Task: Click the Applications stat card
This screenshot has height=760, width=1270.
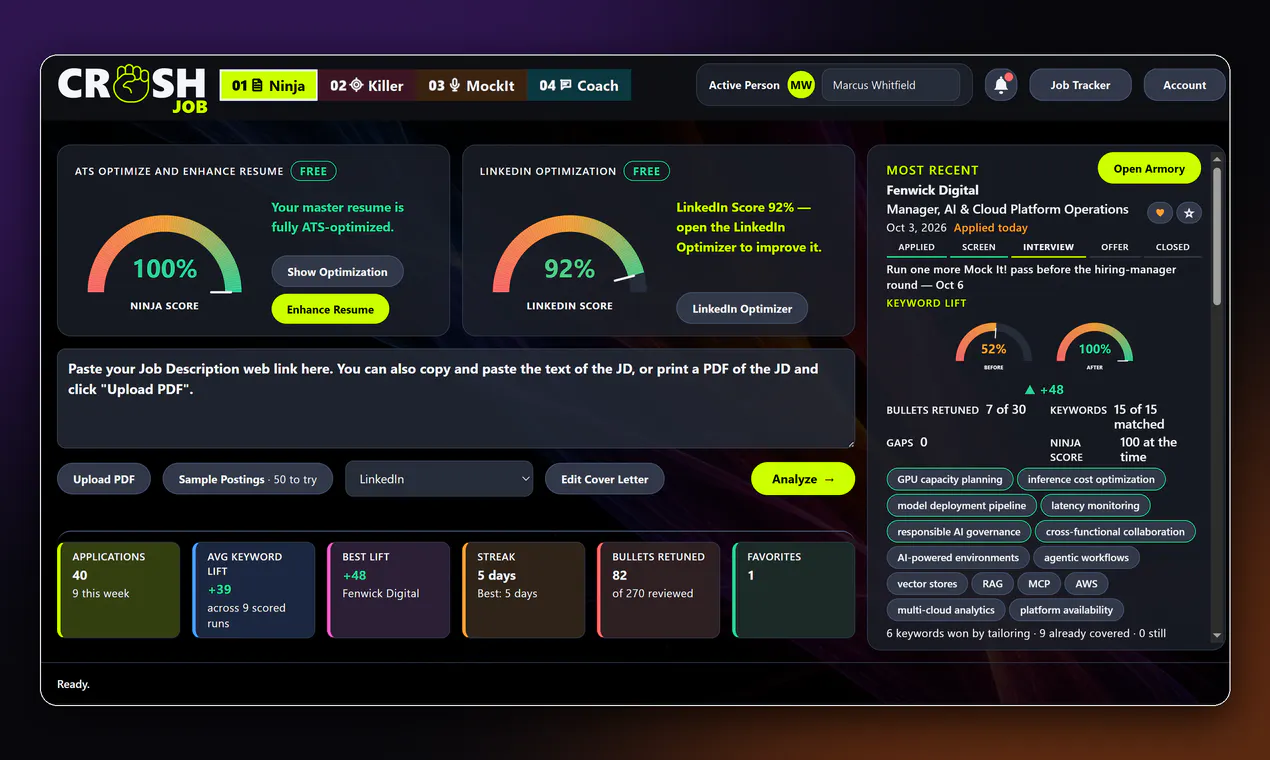Action: pyautogui.click(x=119, y=590)
